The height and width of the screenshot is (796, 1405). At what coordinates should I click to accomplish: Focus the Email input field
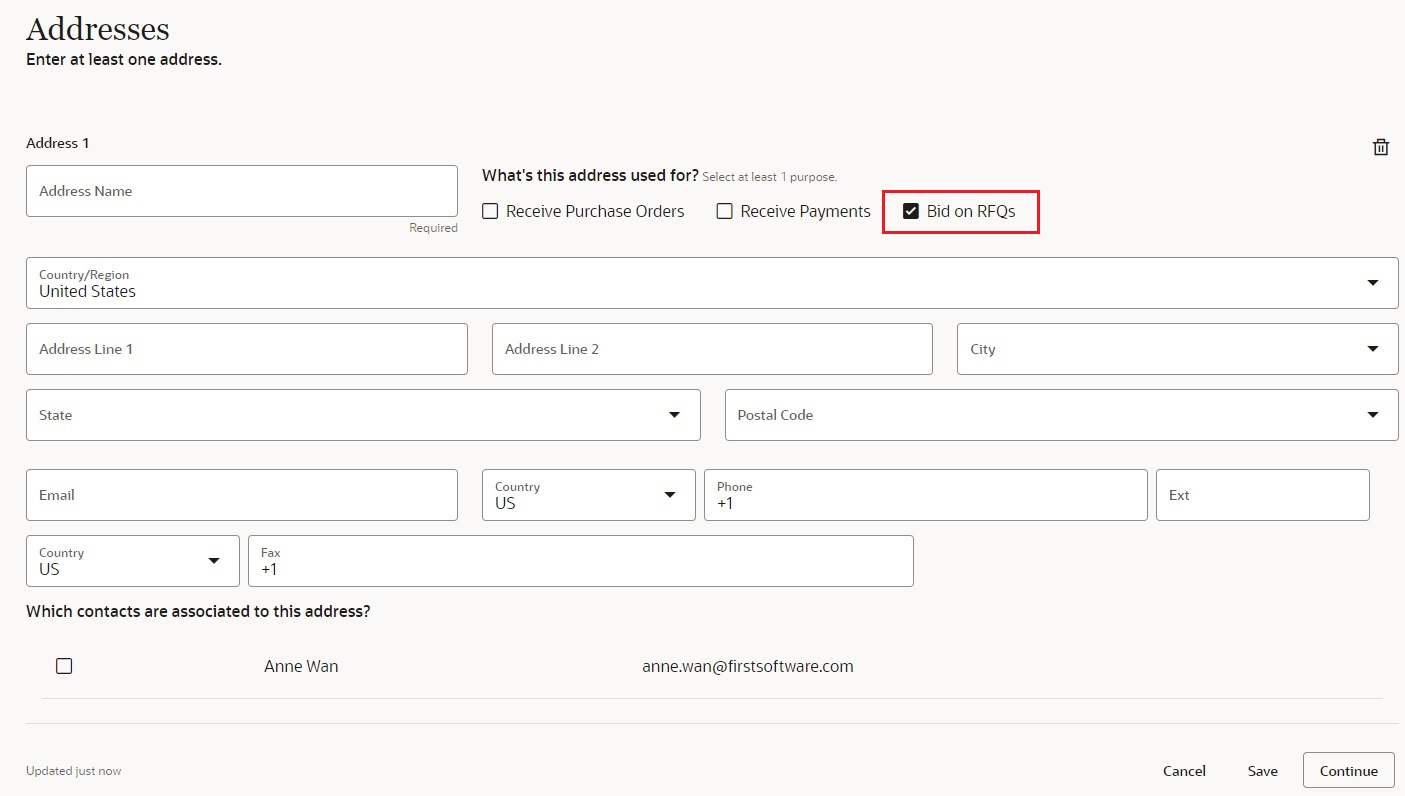pos(242,495)
